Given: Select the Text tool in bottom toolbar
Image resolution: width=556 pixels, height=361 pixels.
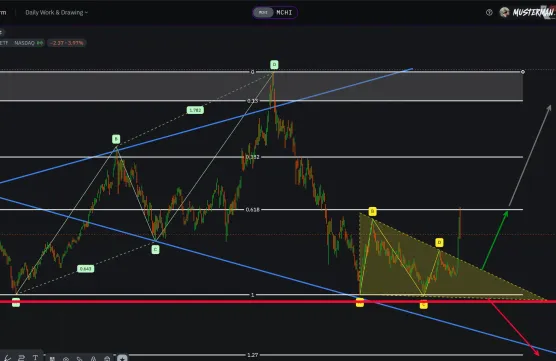Looking at the screenshot, I should [35, 357].
